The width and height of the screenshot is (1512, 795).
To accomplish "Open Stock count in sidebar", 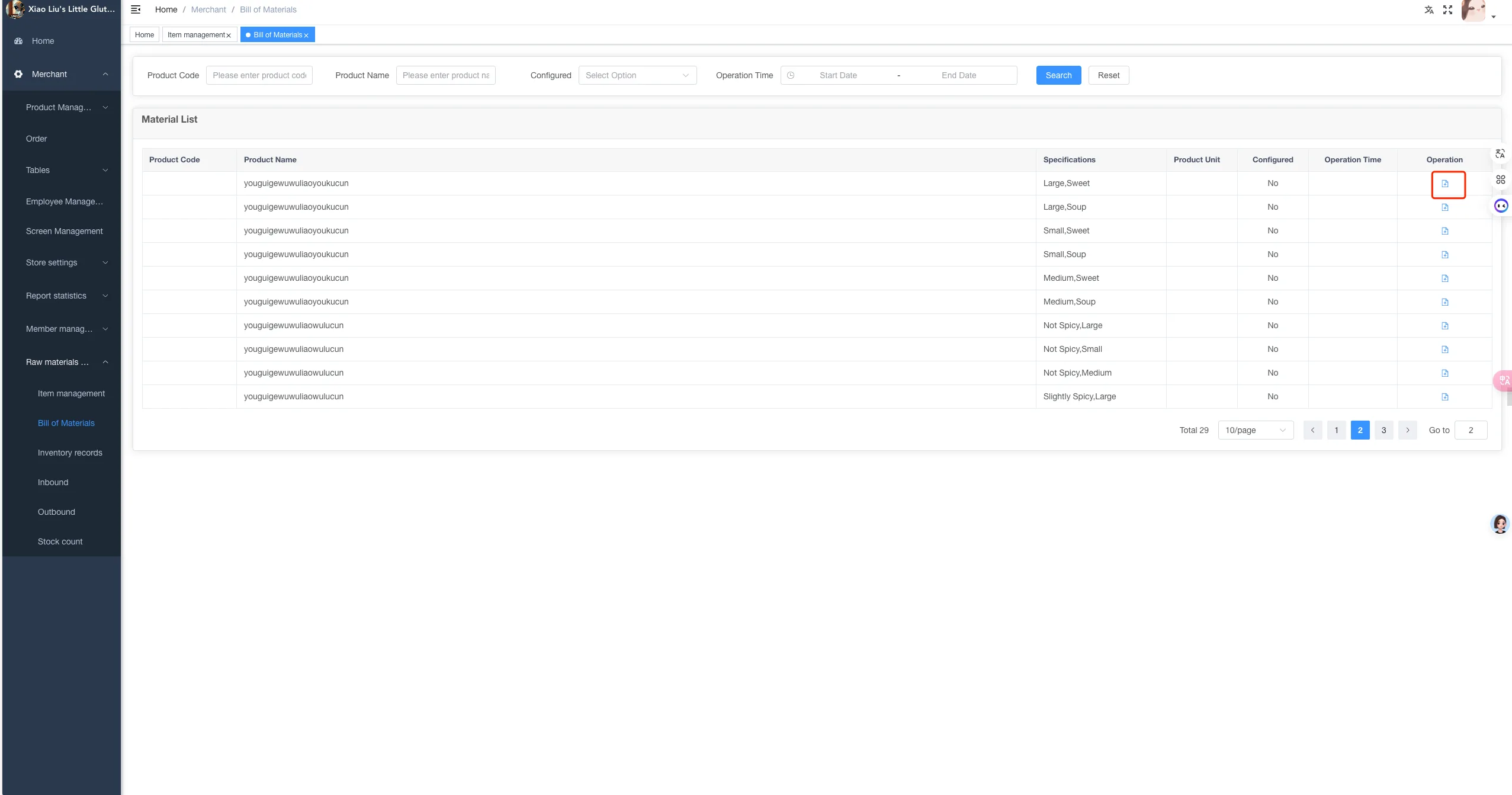I will coord(60,541).
